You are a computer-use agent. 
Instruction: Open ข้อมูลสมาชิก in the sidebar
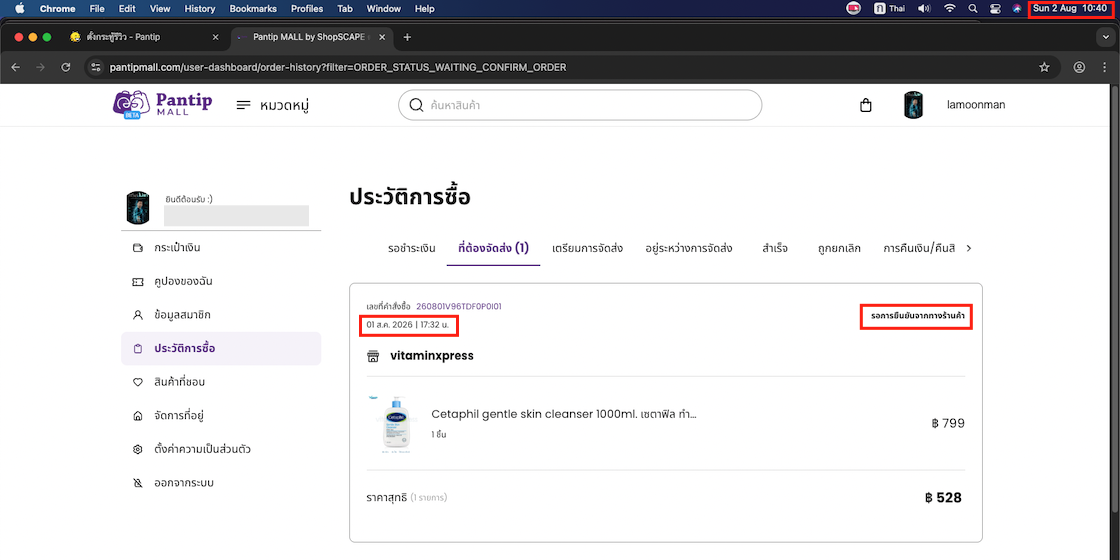[221, 315]
